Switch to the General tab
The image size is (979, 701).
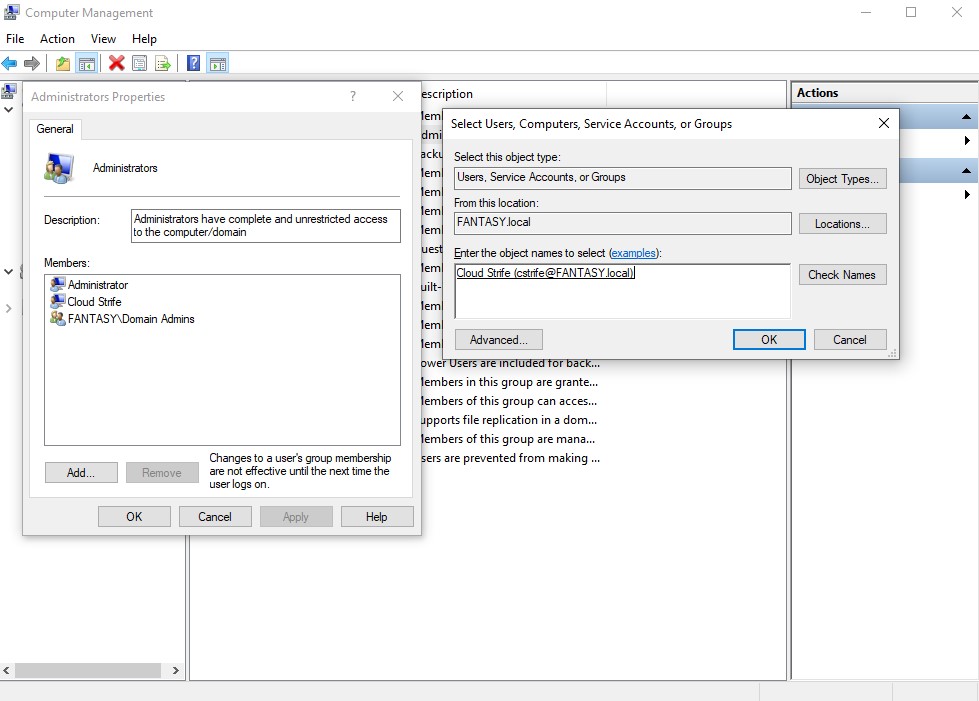54,129
